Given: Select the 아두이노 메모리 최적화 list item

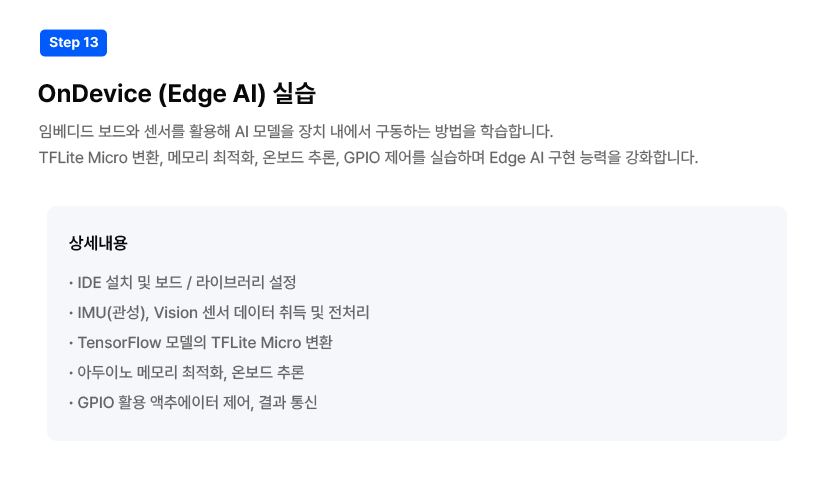Looking at the screenshot, I should coord(186,372).
